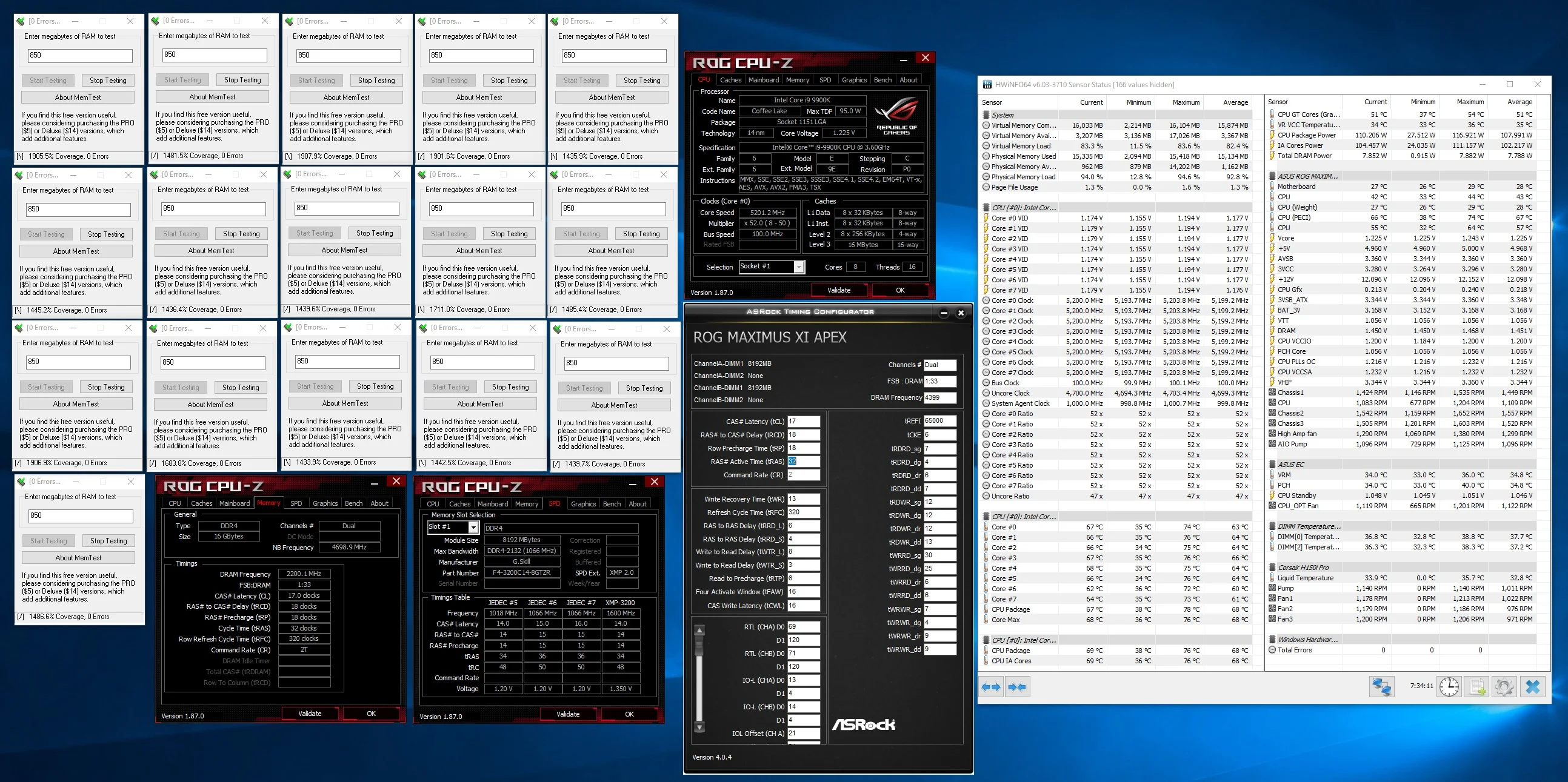Select Graphics tab in Memory CPU-Z window
The image size is (1568, 782).
pyautogui.click(x=325, y=503)
